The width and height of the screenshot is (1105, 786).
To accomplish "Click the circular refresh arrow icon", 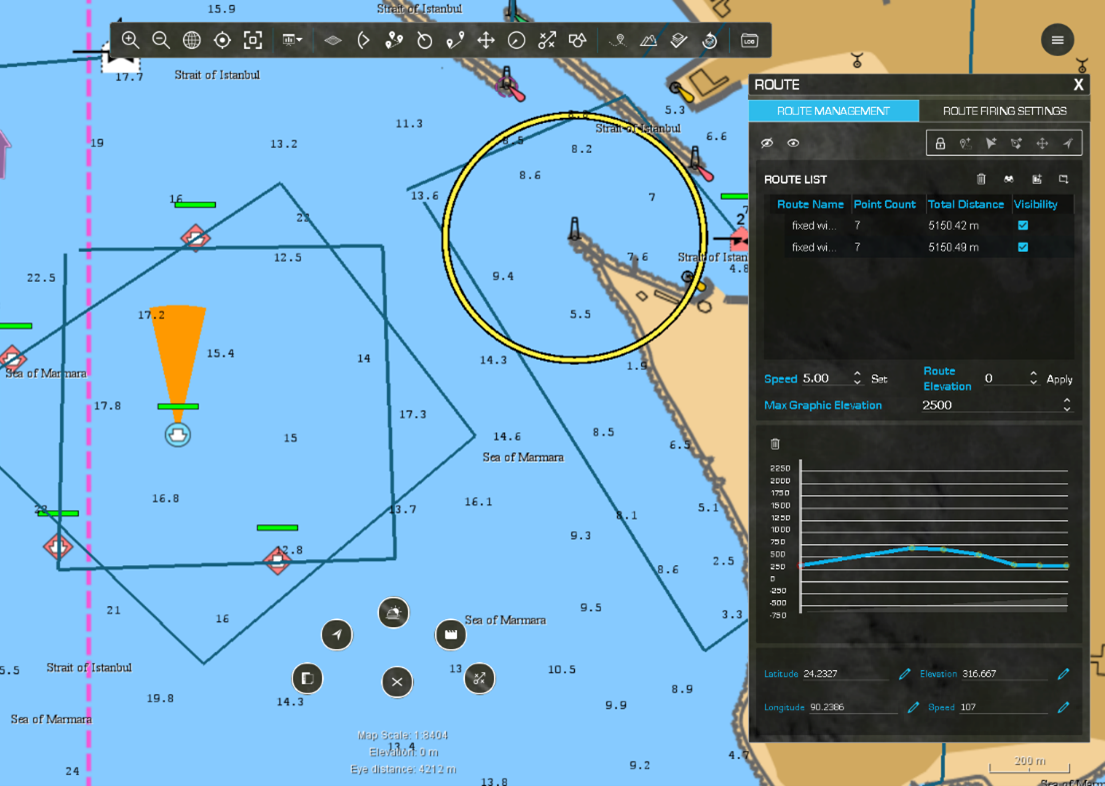I will pyautogui.click(x=710, y=40).
